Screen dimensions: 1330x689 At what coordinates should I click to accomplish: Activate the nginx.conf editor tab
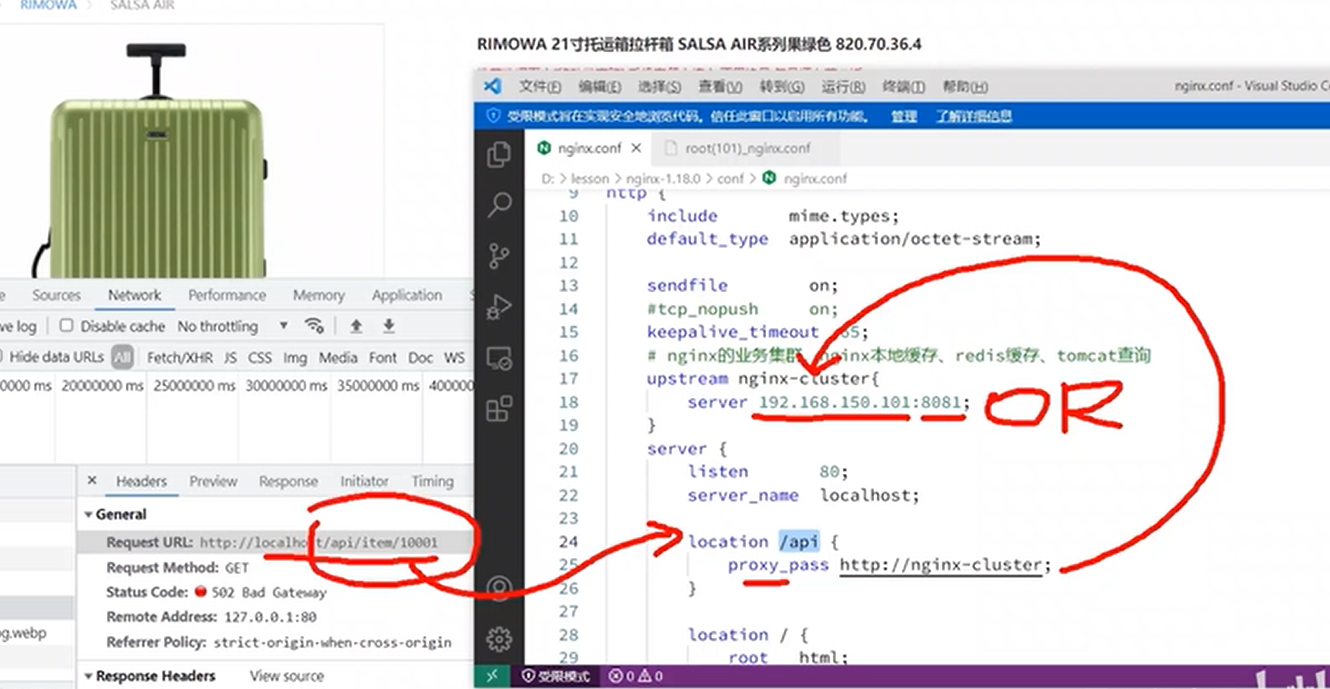point(588,148)
